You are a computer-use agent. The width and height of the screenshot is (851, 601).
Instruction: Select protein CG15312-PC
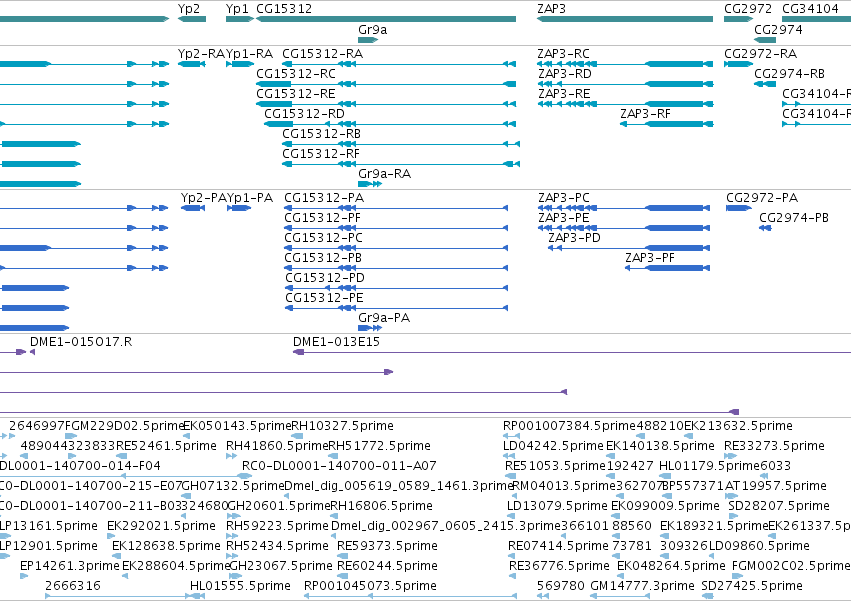coord(323,238)
